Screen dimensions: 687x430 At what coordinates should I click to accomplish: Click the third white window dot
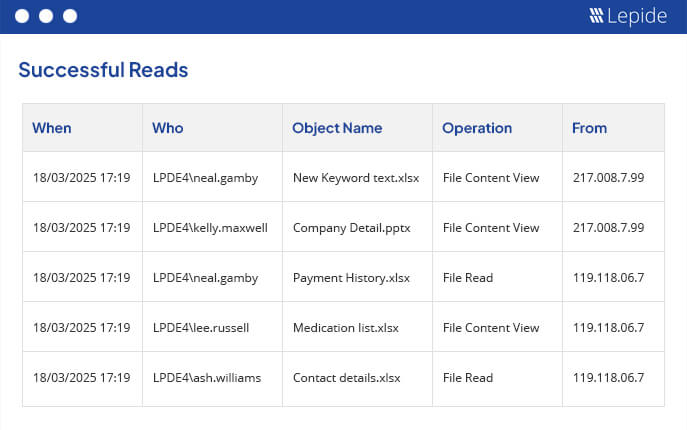[x=70, y=16]
